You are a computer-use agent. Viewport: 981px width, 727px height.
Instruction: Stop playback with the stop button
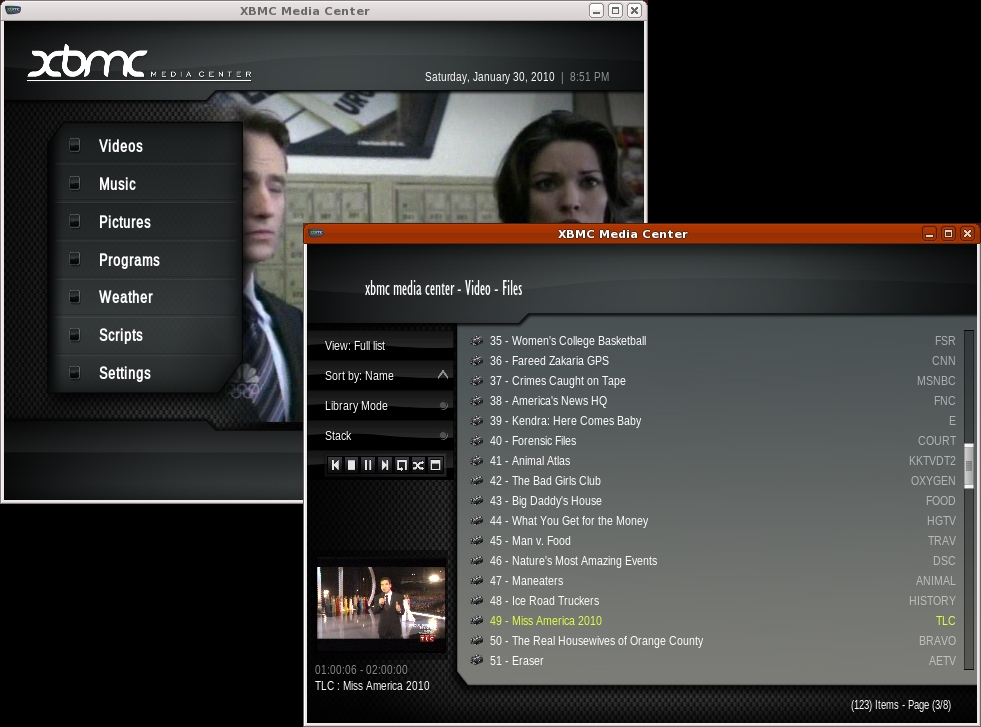(x=352, y=465)
